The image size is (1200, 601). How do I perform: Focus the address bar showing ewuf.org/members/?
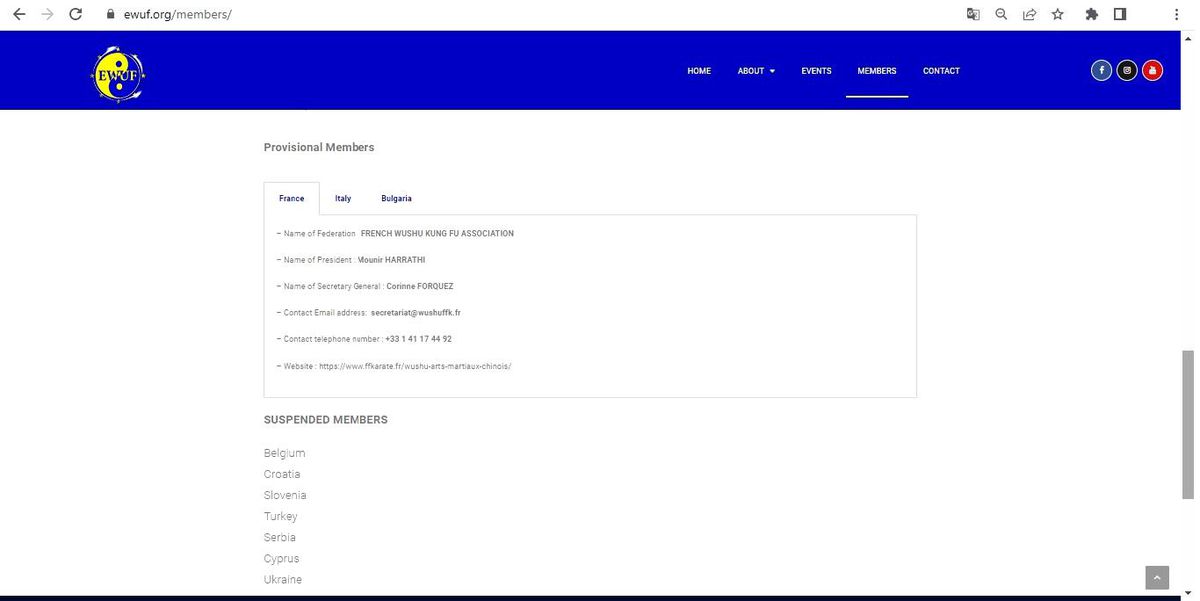178,15
